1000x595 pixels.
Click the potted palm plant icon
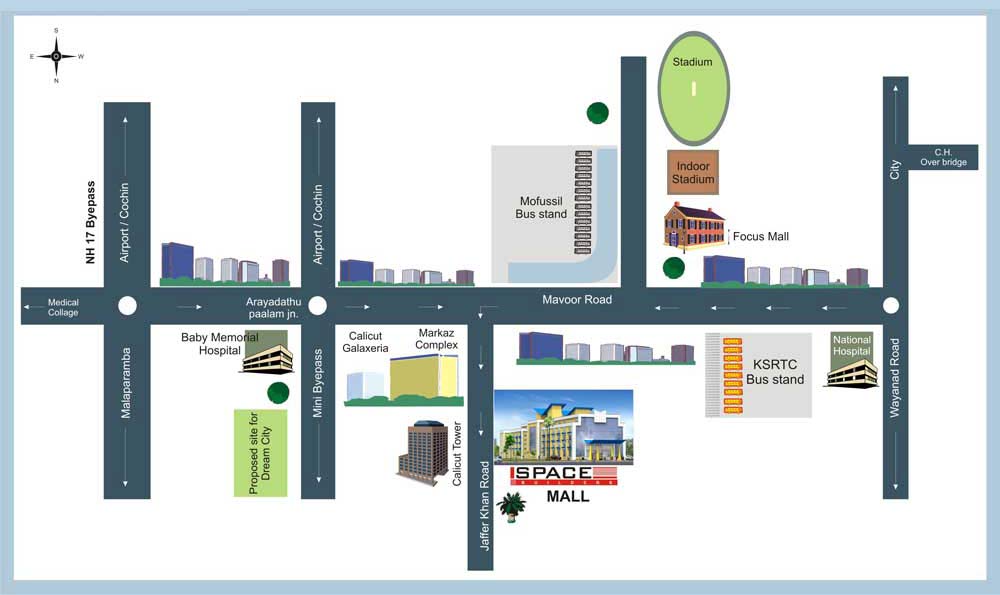coord(511,507)
